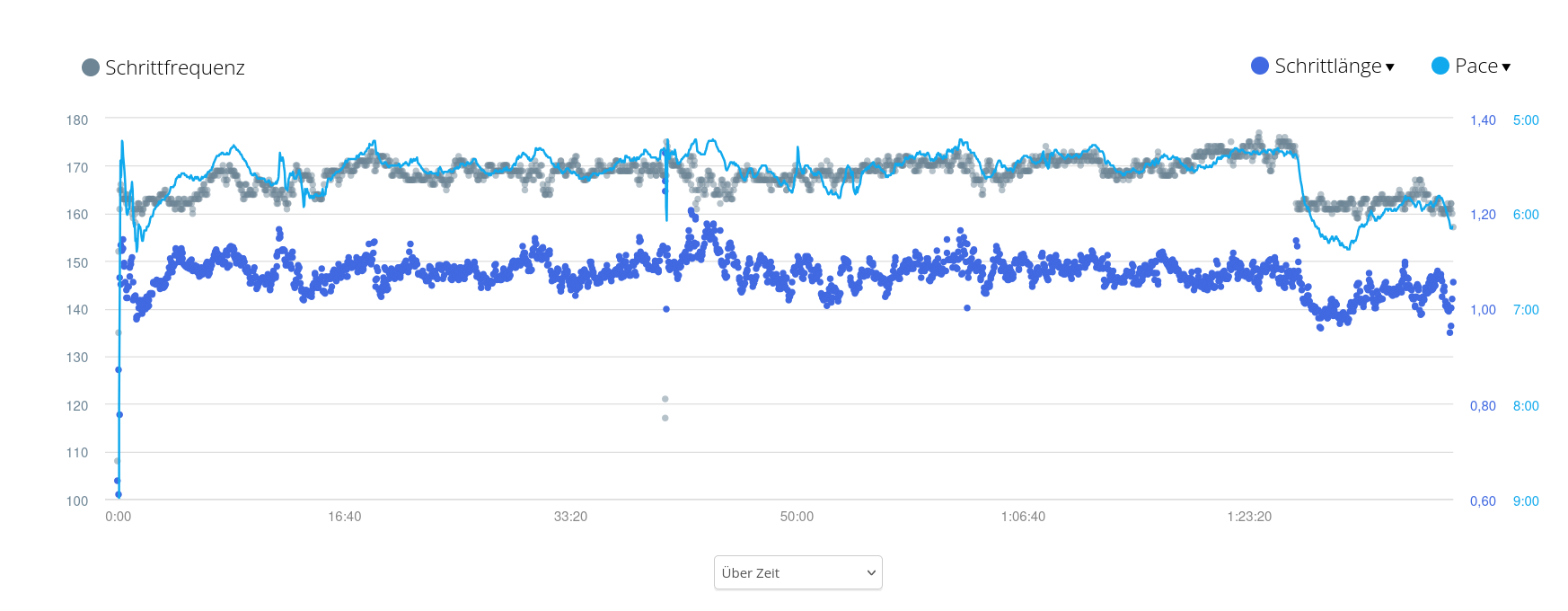Click the 50:00 time axis label
1568x611 pixels.
click(797, 517)
